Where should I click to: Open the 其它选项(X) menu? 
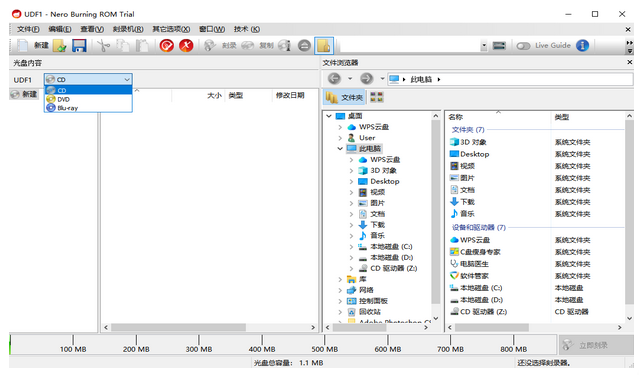coord(171,29)
